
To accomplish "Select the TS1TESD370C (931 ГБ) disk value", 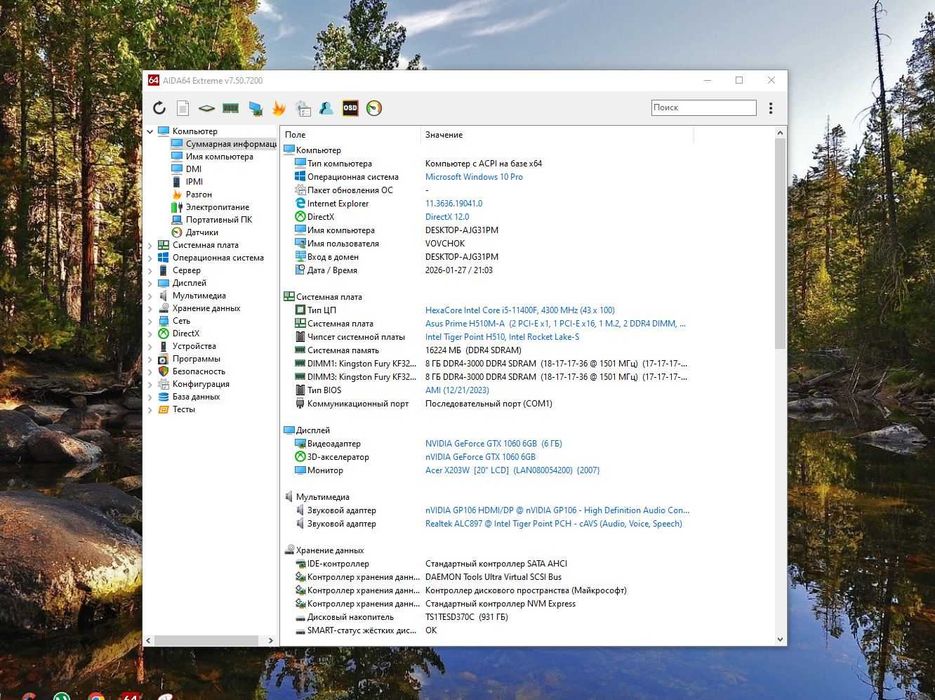I will coord(466,617).
